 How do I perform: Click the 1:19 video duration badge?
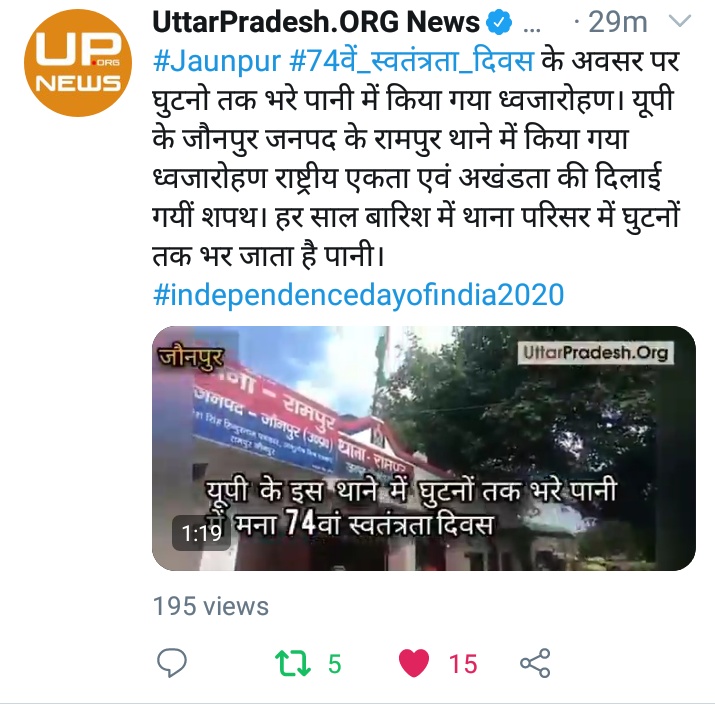coord(201,533)
